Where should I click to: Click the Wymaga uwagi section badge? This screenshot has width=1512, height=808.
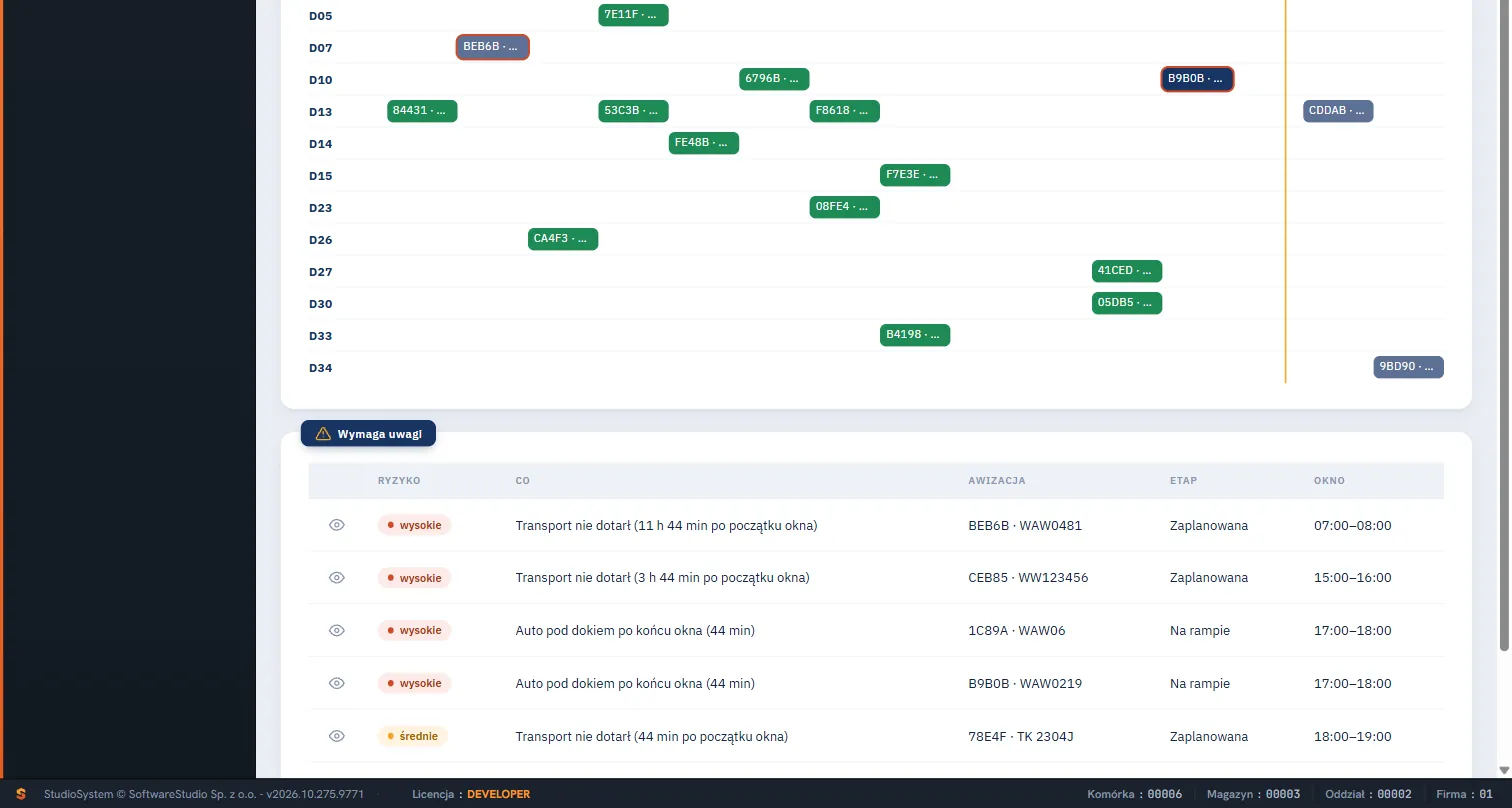(x=369, y=434)
